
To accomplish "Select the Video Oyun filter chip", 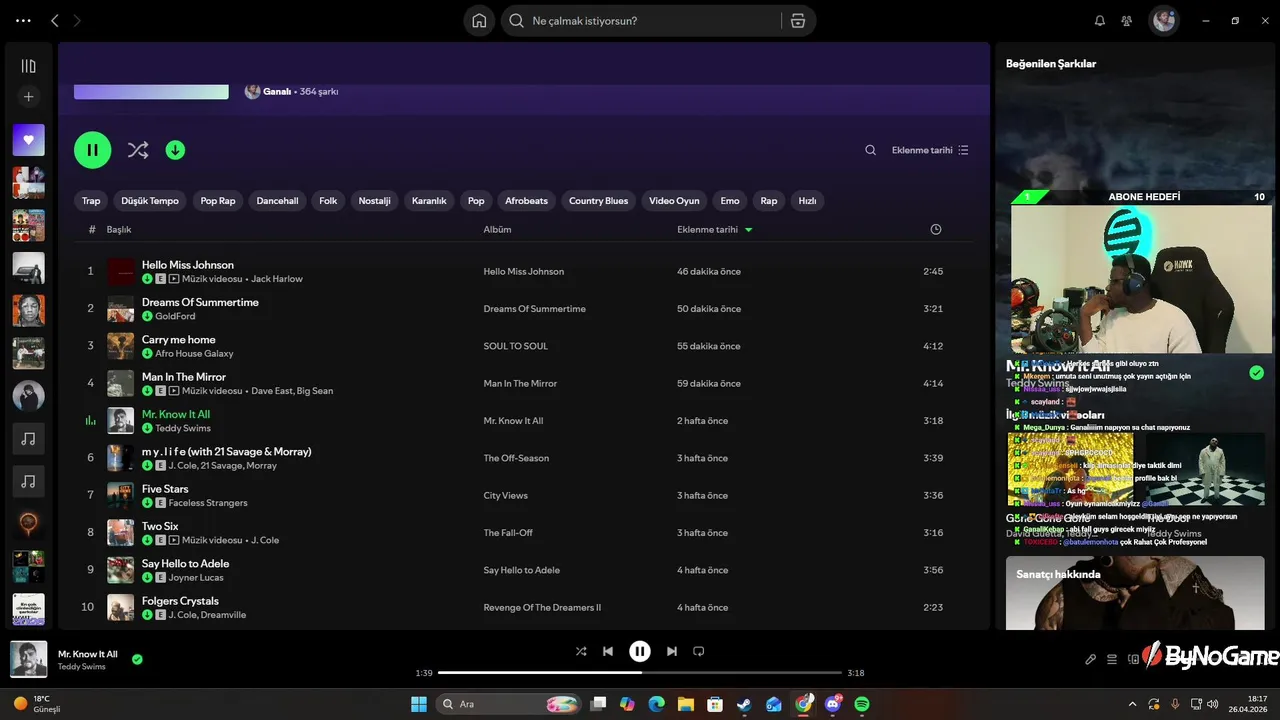I will coord(674,201).
